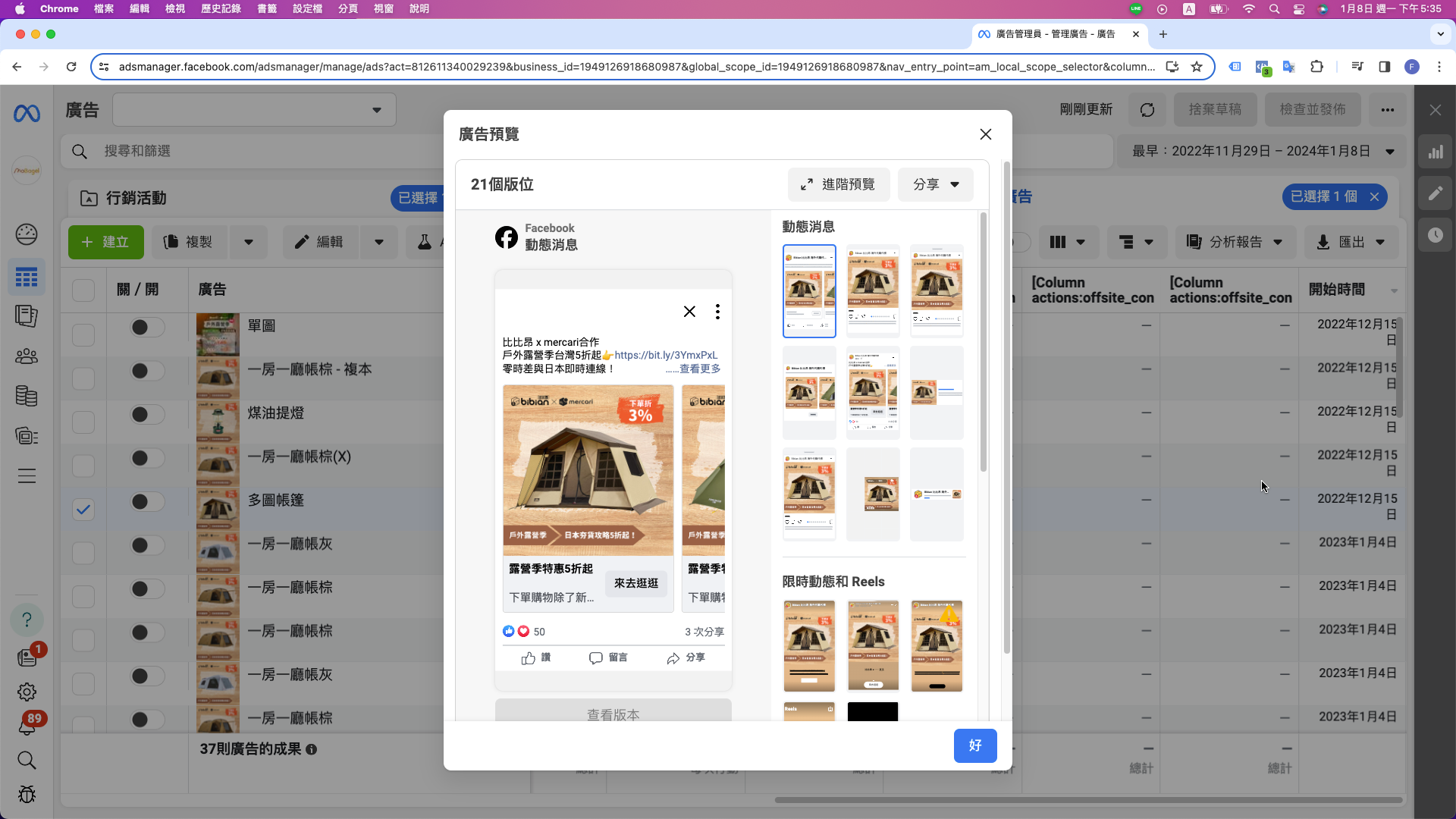Open the history clock icon on right rail

pyautogui.click(x=1436, y=235)
